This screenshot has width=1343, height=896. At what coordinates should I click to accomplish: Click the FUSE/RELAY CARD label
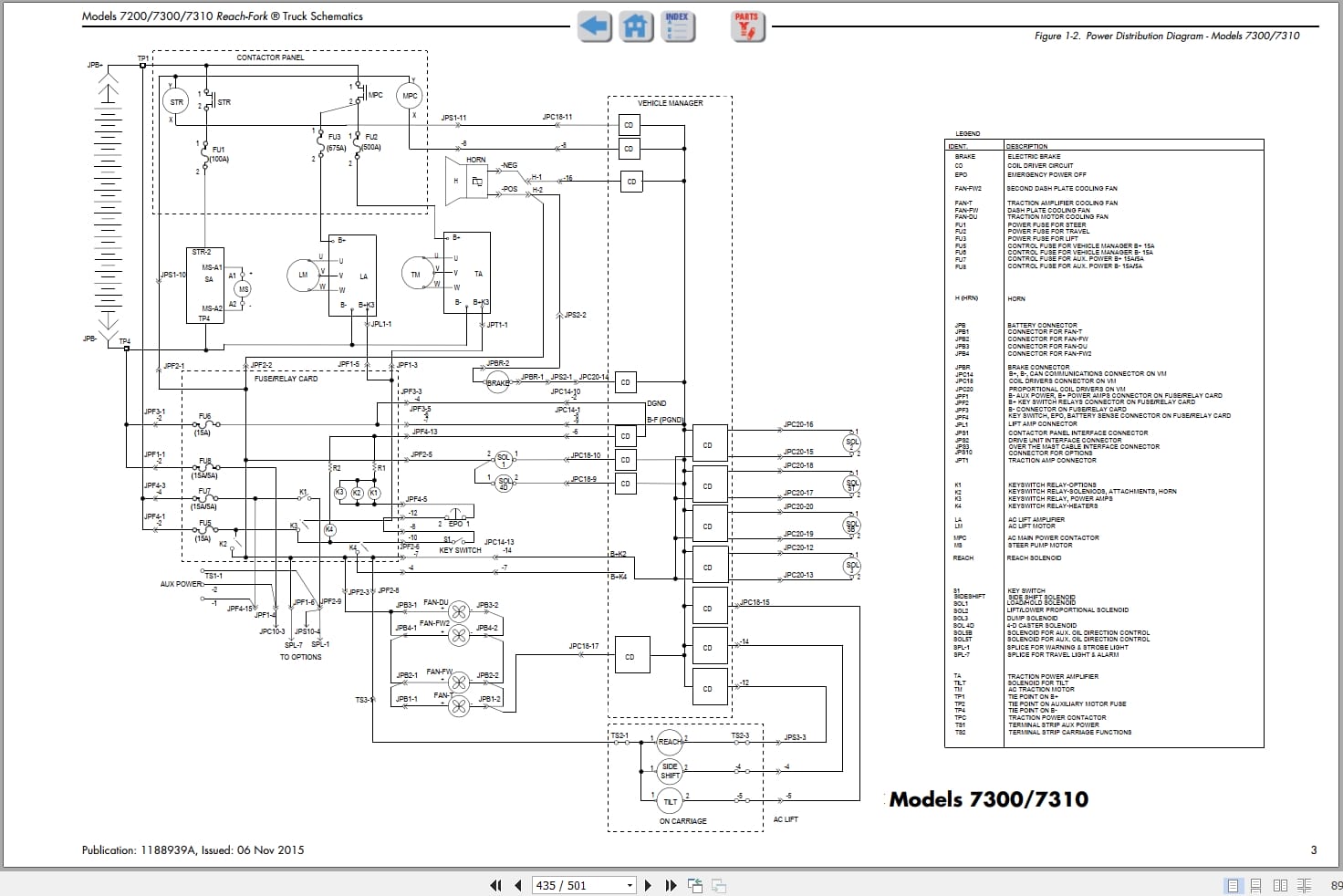(x=286, y=379)
